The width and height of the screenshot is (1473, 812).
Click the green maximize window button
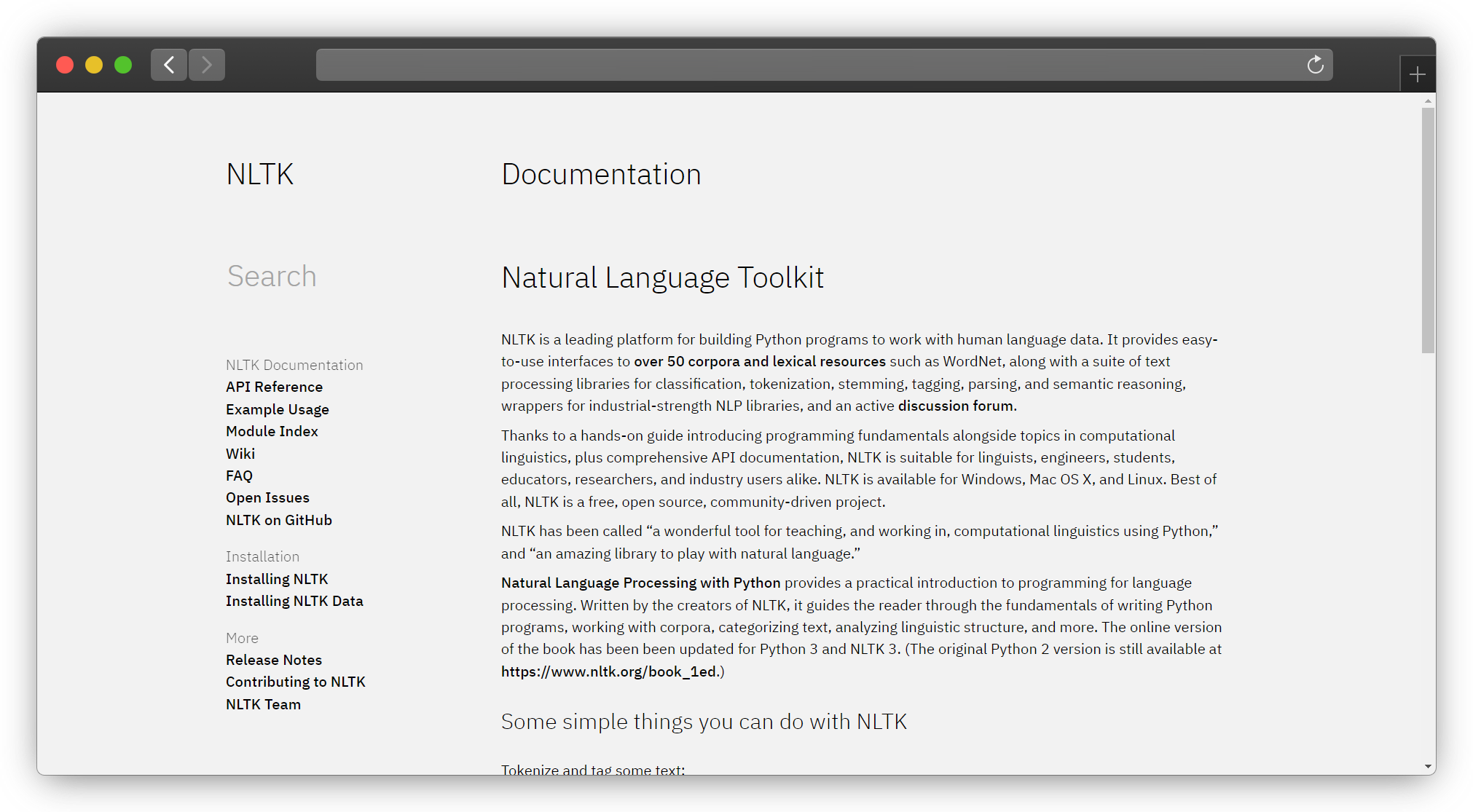(123, 65)
